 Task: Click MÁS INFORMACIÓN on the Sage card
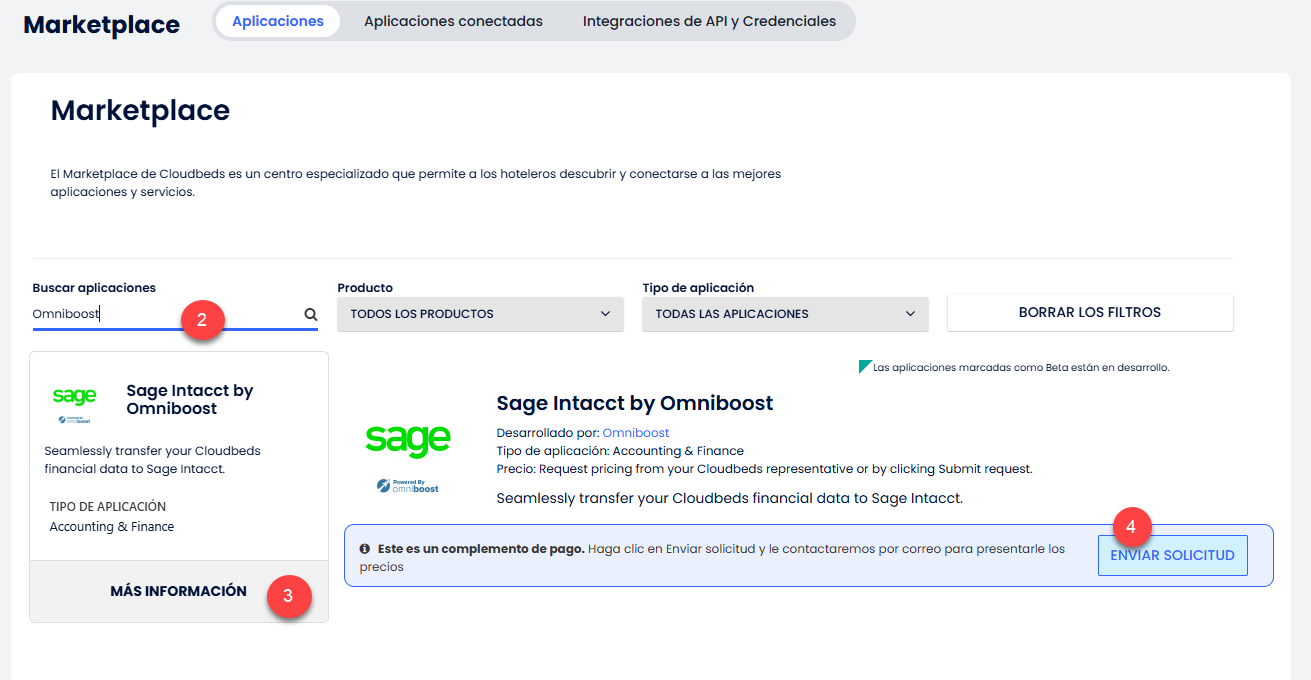[178, 591]
